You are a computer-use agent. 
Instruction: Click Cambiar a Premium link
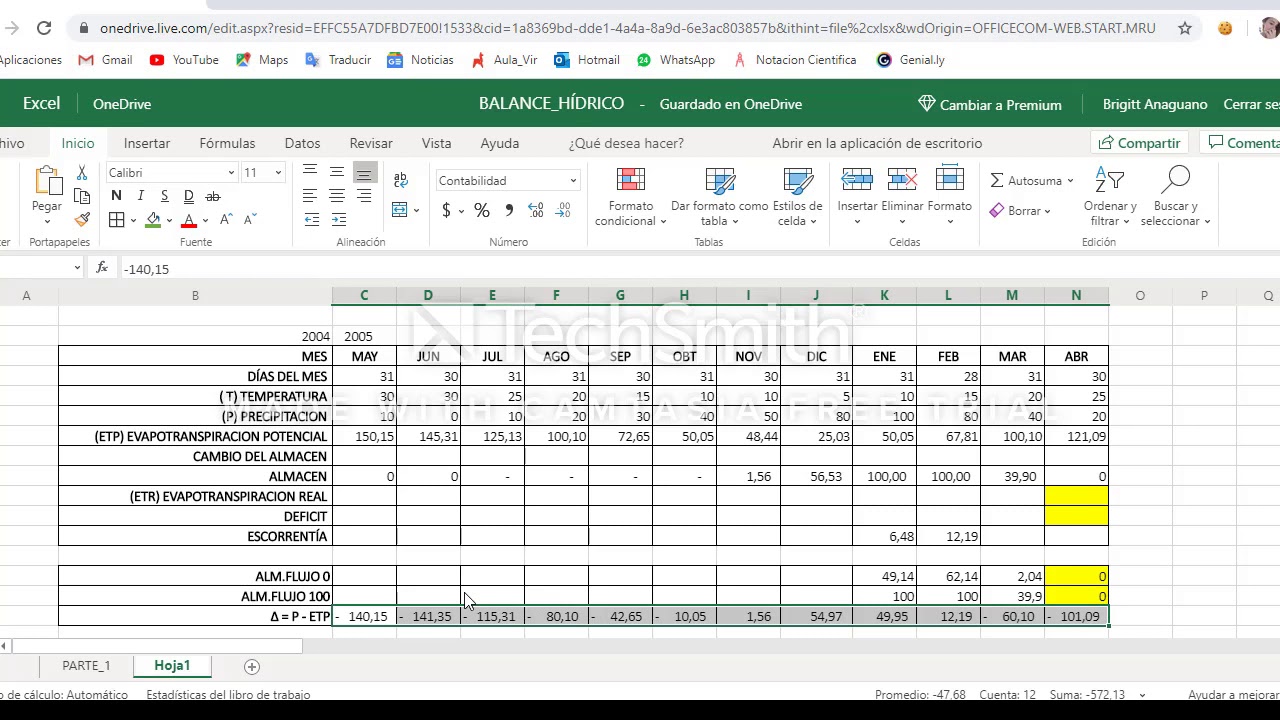click(990, 104)
